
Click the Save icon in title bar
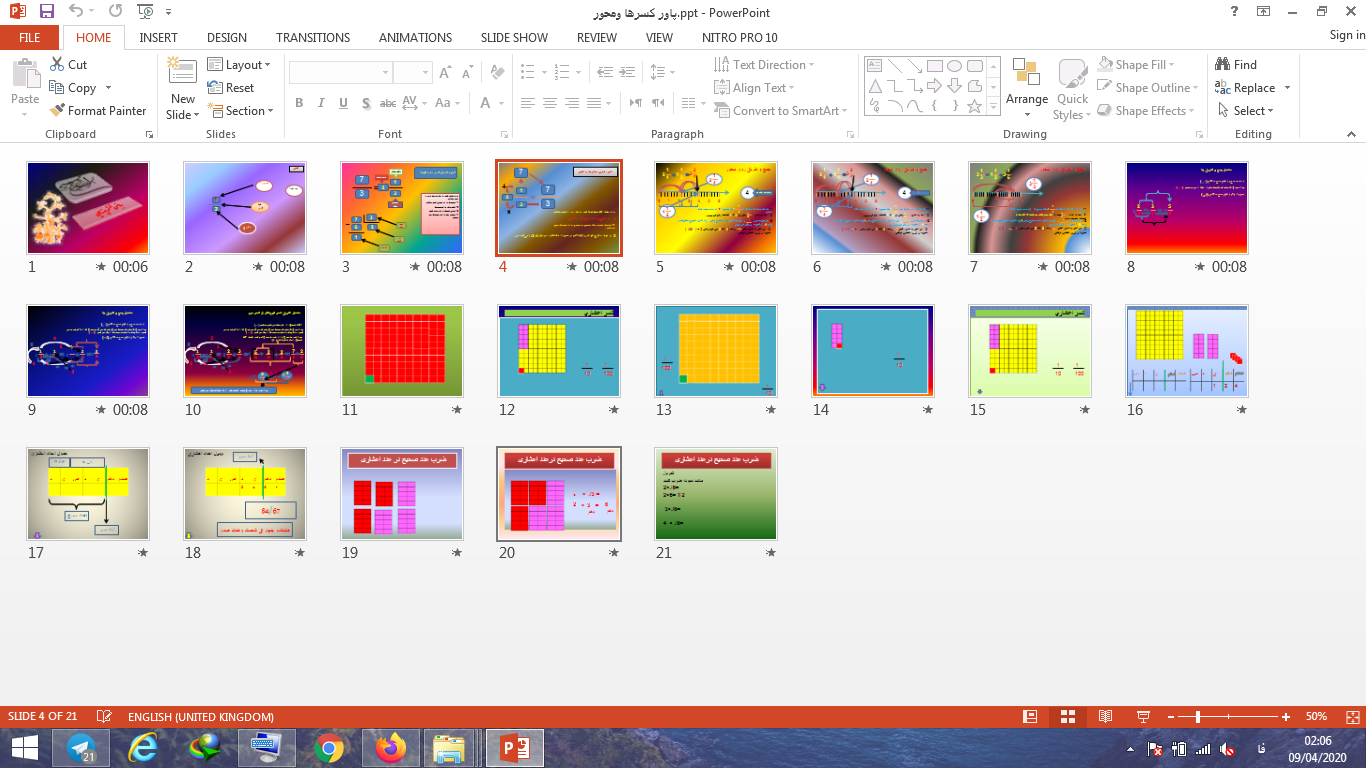pos(46,12)
